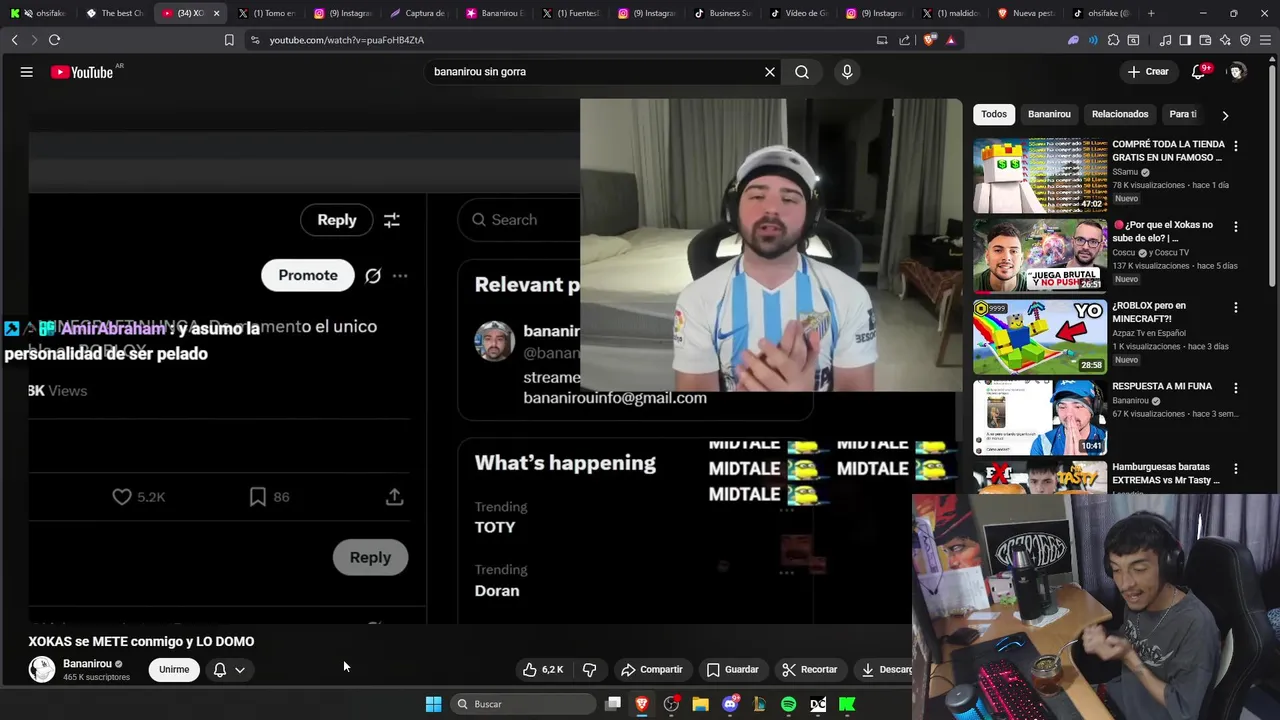The height and width of the screenshot is (720, 1280).
Task: Click the Crear button
Action: click(x=1148, y=72)
